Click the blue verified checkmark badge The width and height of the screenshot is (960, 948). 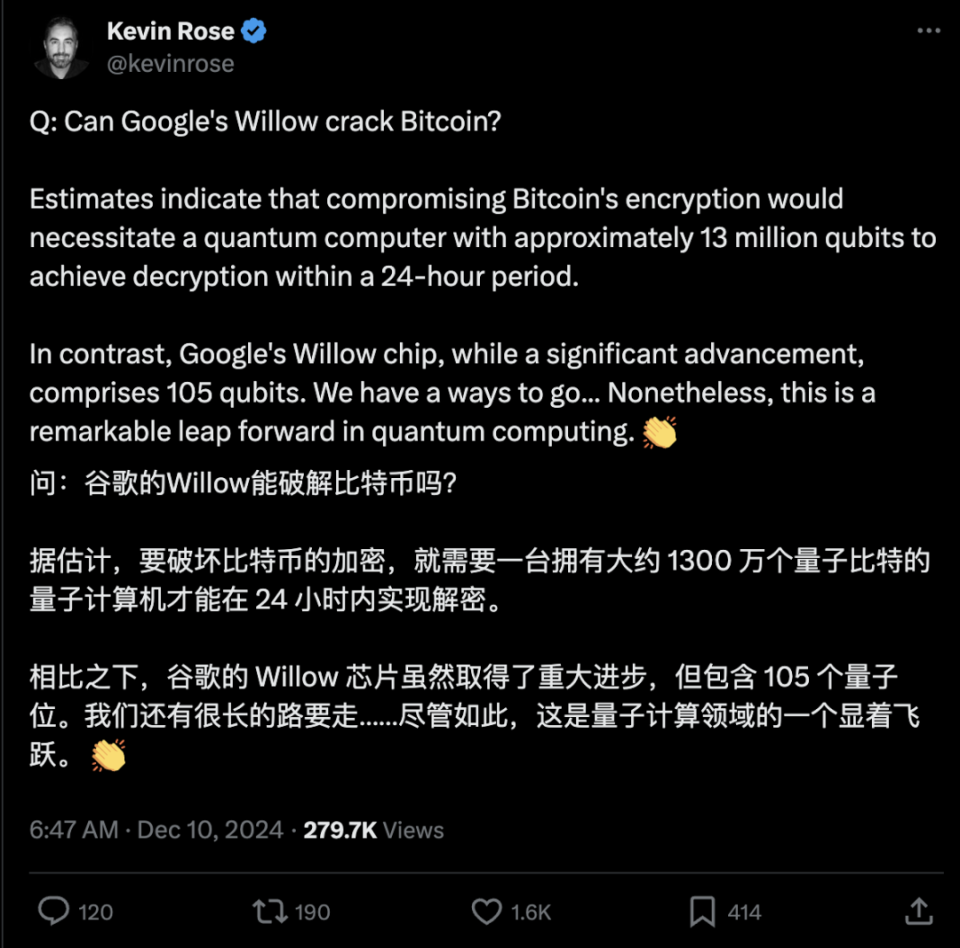253,30
